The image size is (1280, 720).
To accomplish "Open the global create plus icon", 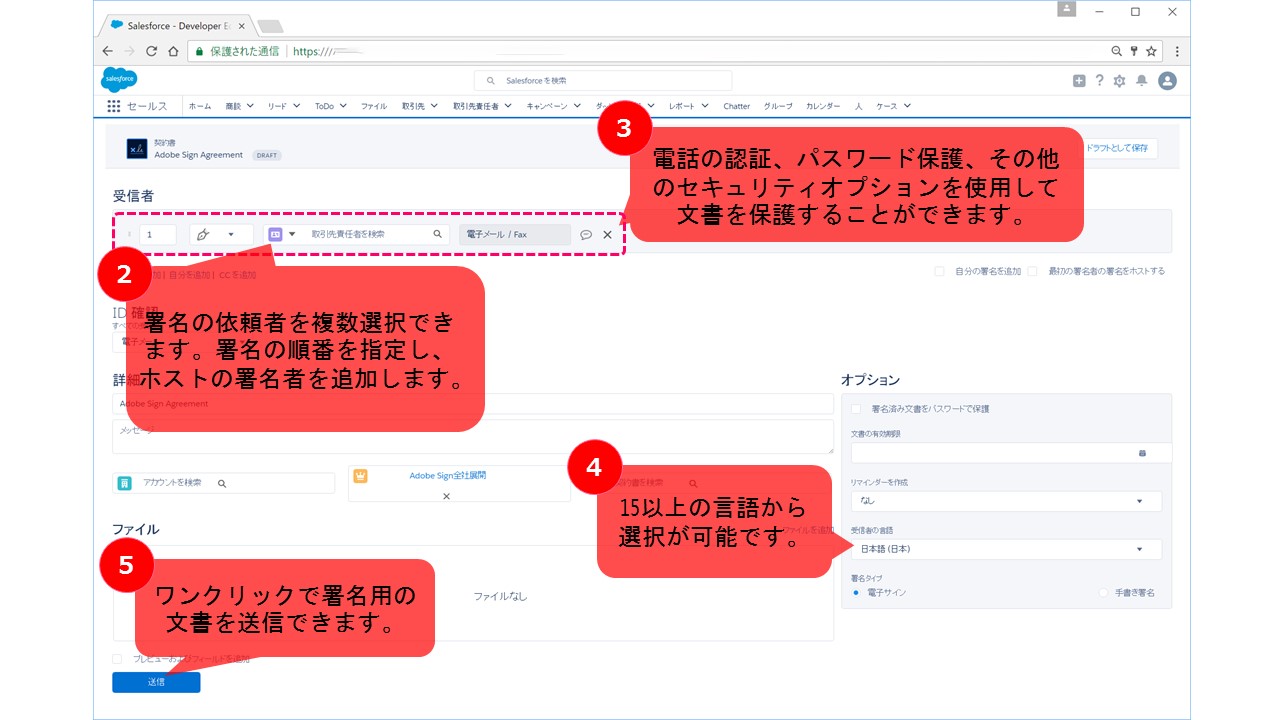I will pos(1079,81).
